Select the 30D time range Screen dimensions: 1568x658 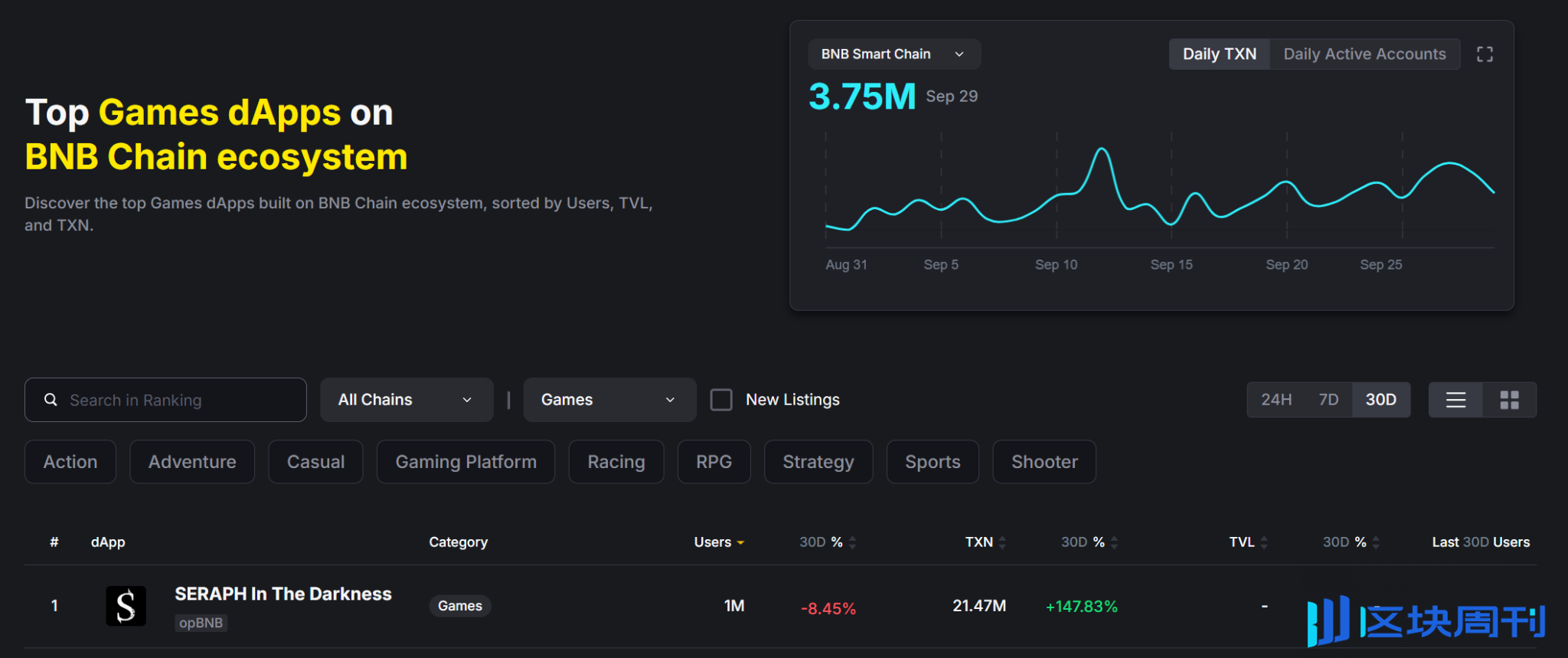coord(1381,400)
